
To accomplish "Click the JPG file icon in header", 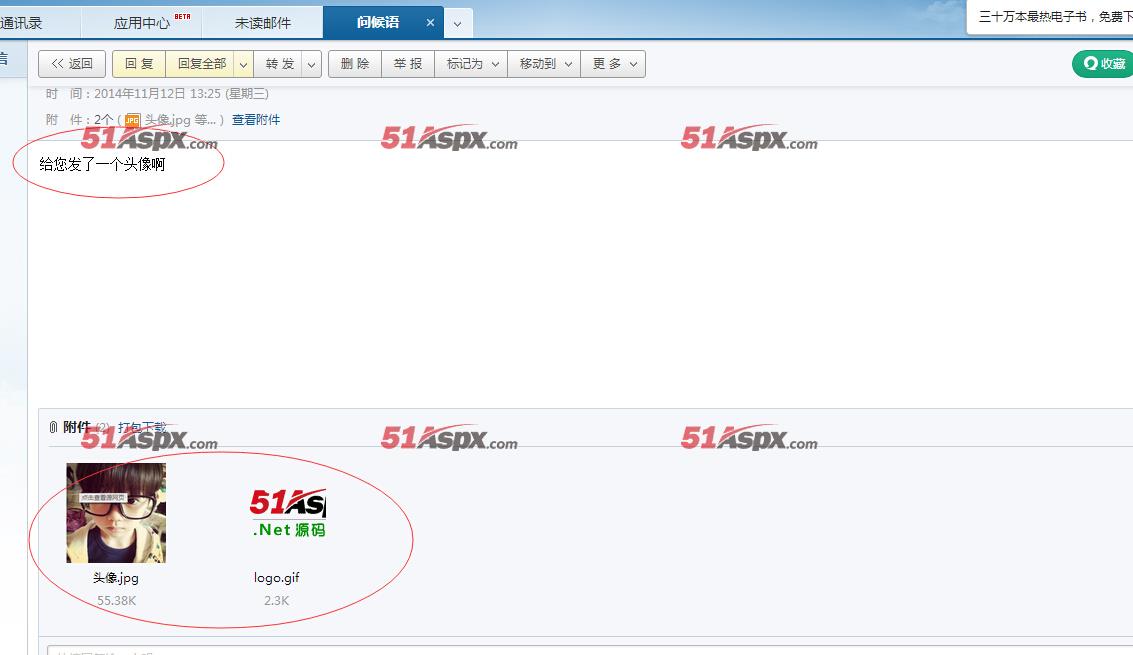I will point(132,120).
